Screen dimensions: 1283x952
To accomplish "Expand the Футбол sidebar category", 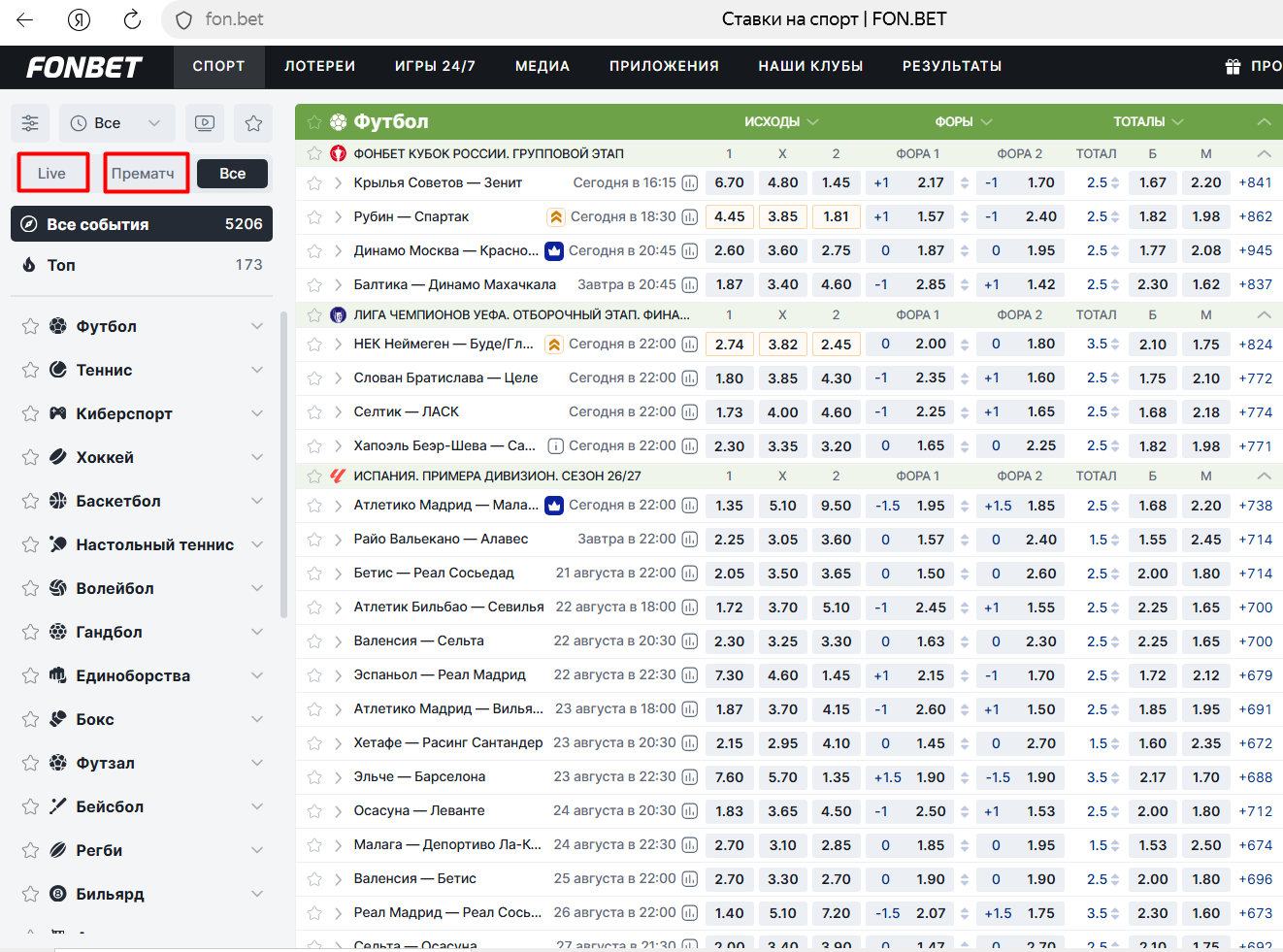I will [257, 326].
